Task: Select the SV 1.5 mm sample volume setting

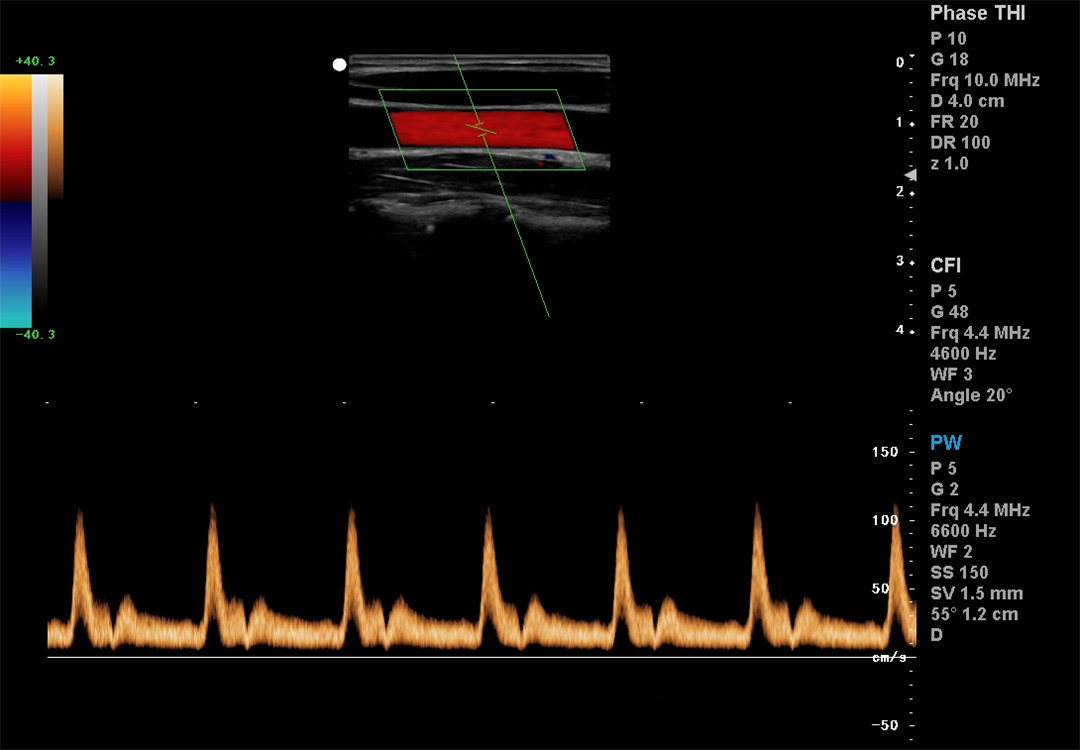Action: [x=976, y=594]
